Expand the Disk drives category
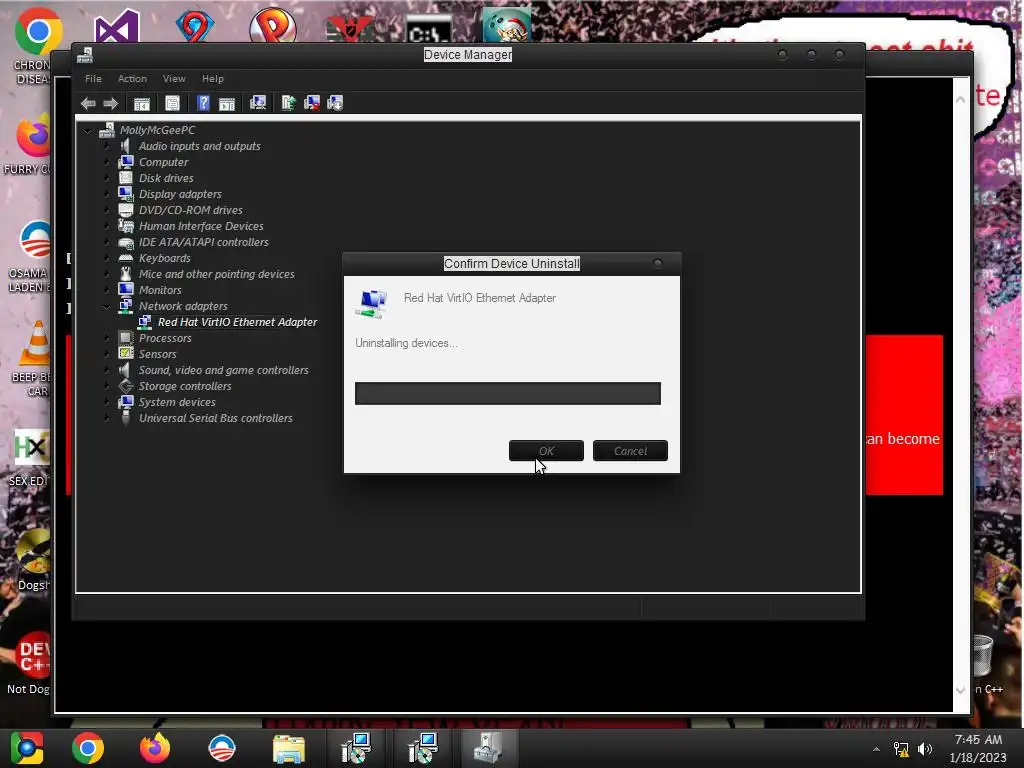The height and width of the screenshot is (768, 1024). pyautogui.click(x=107, y=178)
